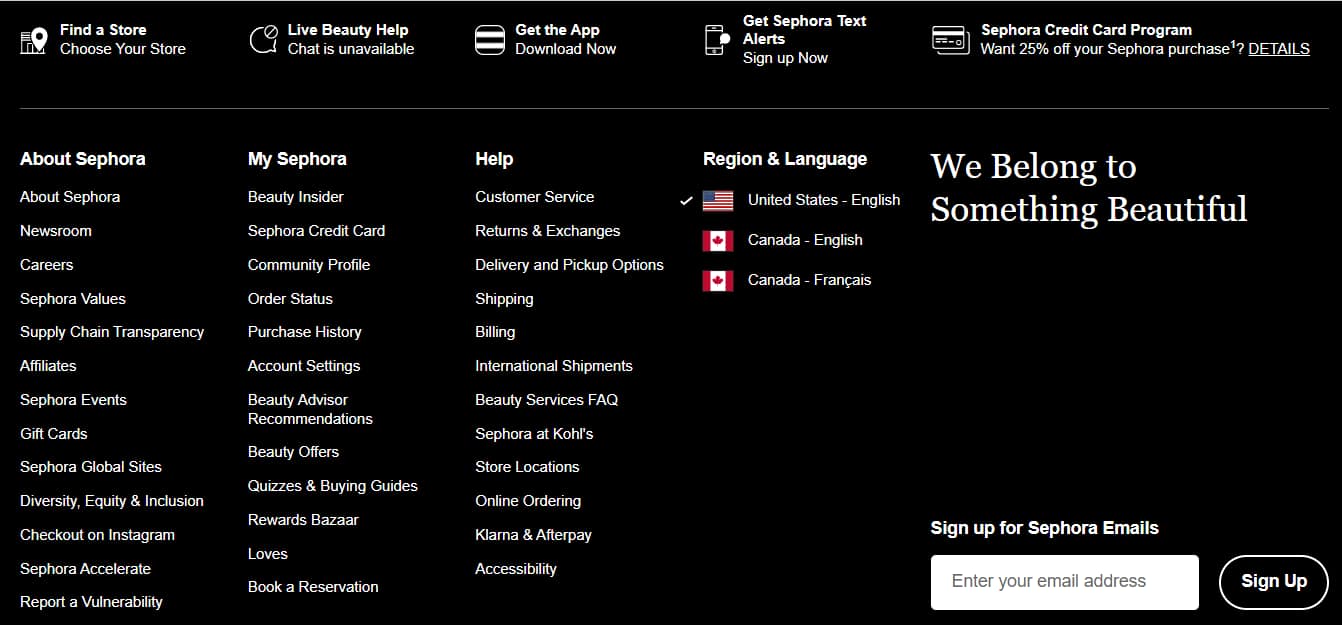1342x625 pixels.
Task: Open the Order Status page
Action: click(288, 298)
